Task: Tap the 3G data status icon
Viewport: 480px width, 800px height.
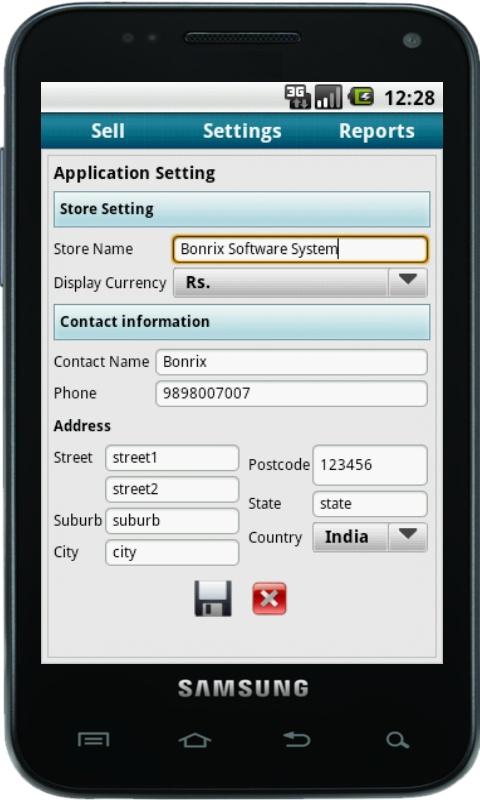Action: (x=297, y=96)
